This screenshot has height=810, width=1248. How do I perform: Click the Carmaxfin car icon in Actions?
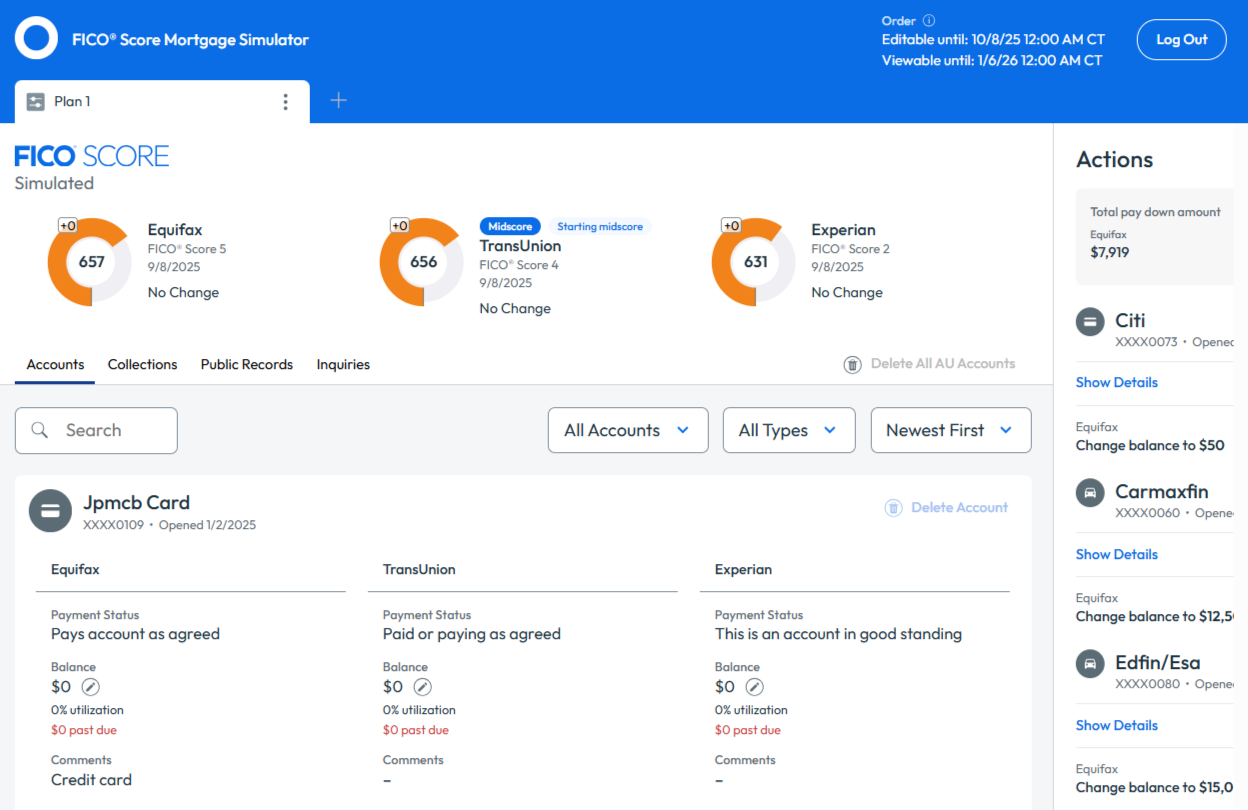tap(1090, 493)
